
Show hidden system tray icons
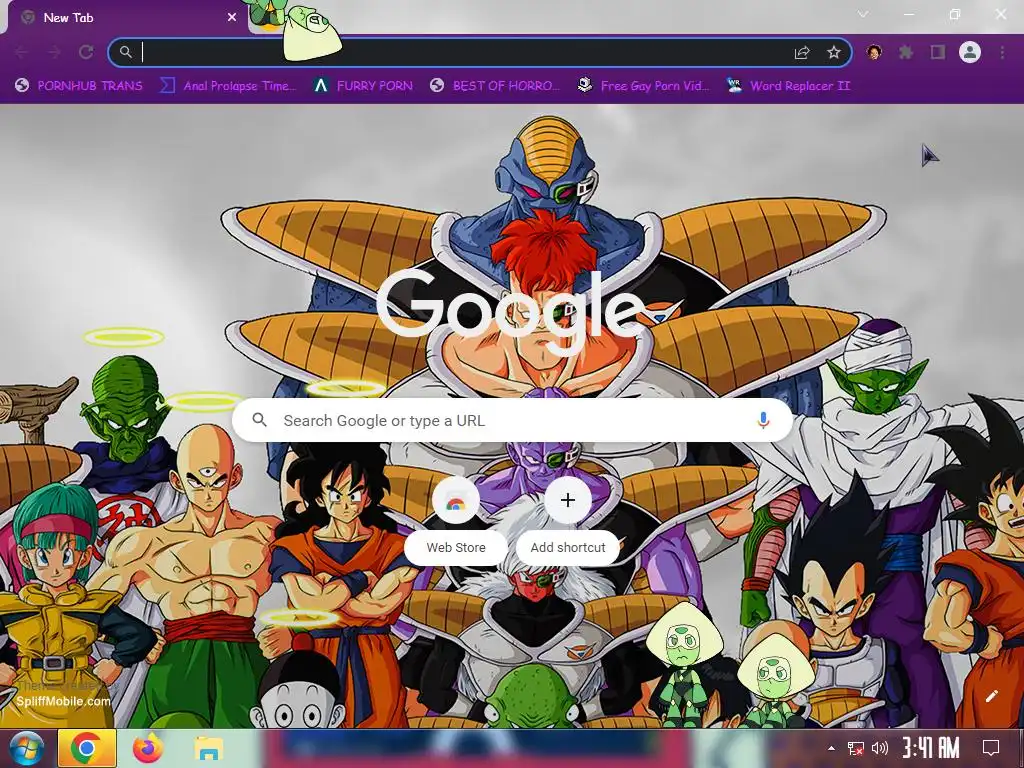click(x=831, y=748)
